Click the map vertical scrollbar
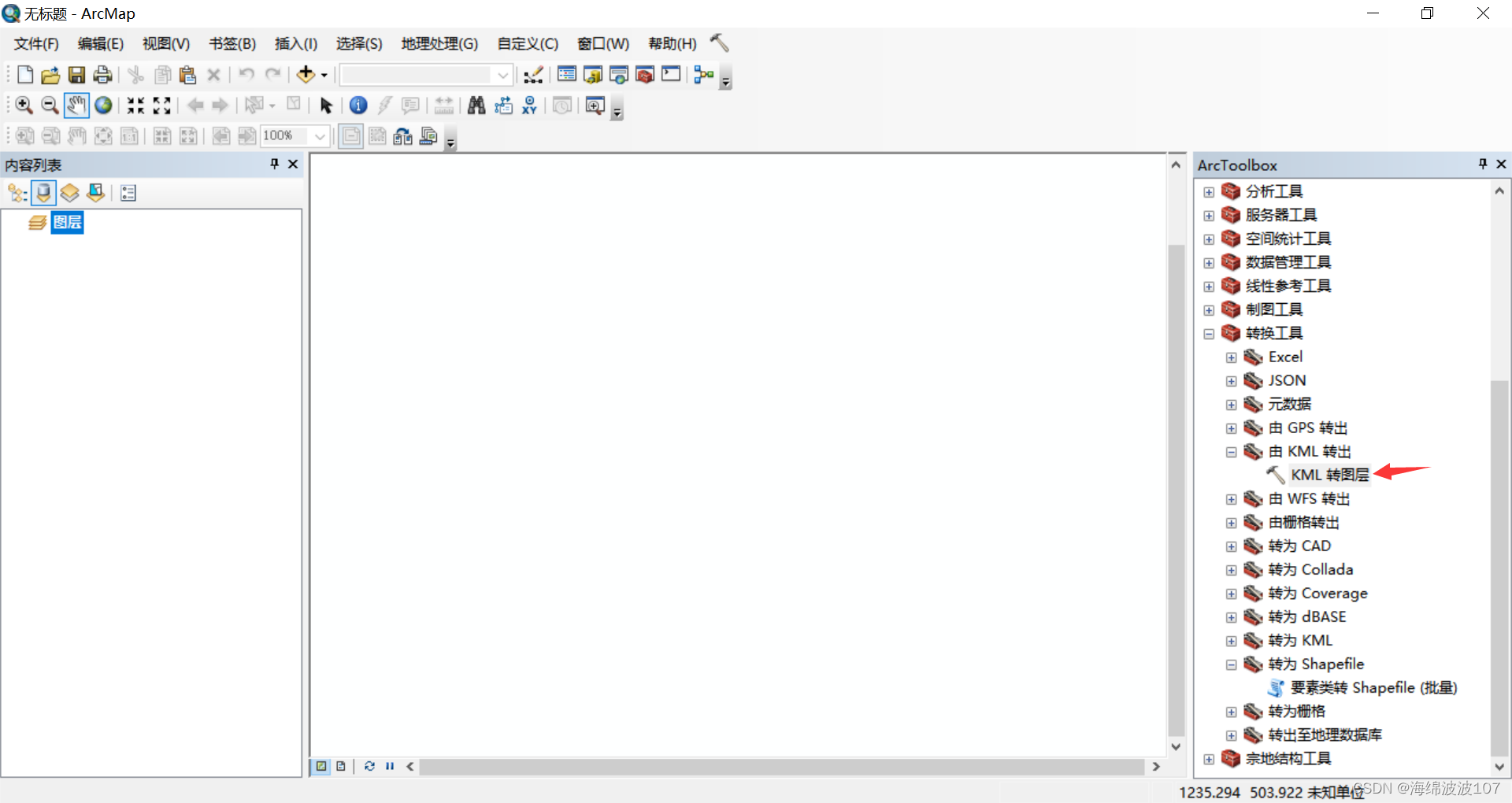 (1176, 490)
